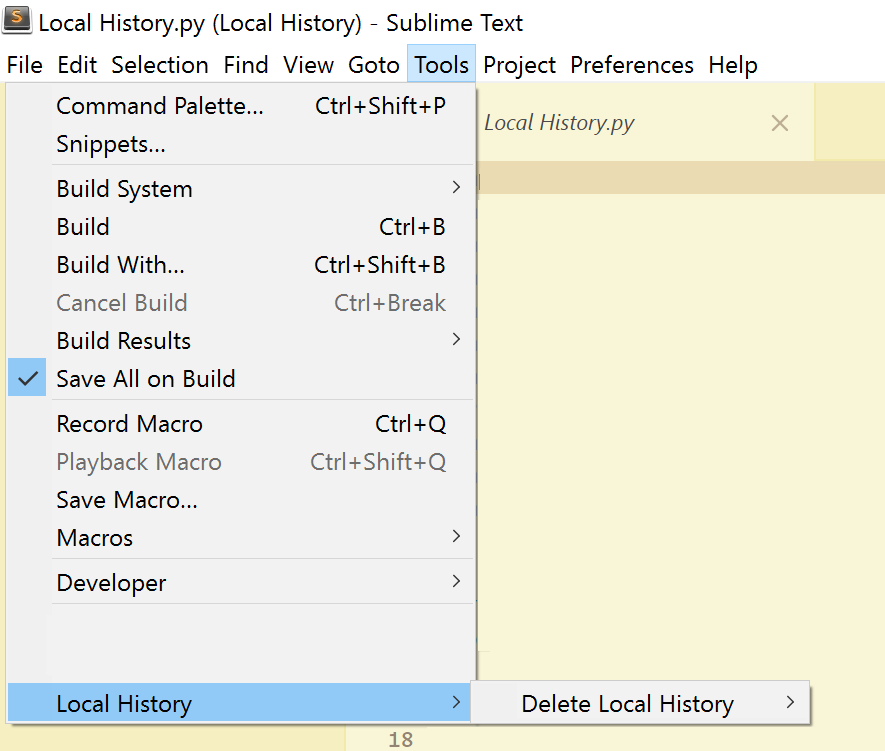The image size is (885, 751).
Task: Open the Developer menu entry
Action: coord(240,583)
